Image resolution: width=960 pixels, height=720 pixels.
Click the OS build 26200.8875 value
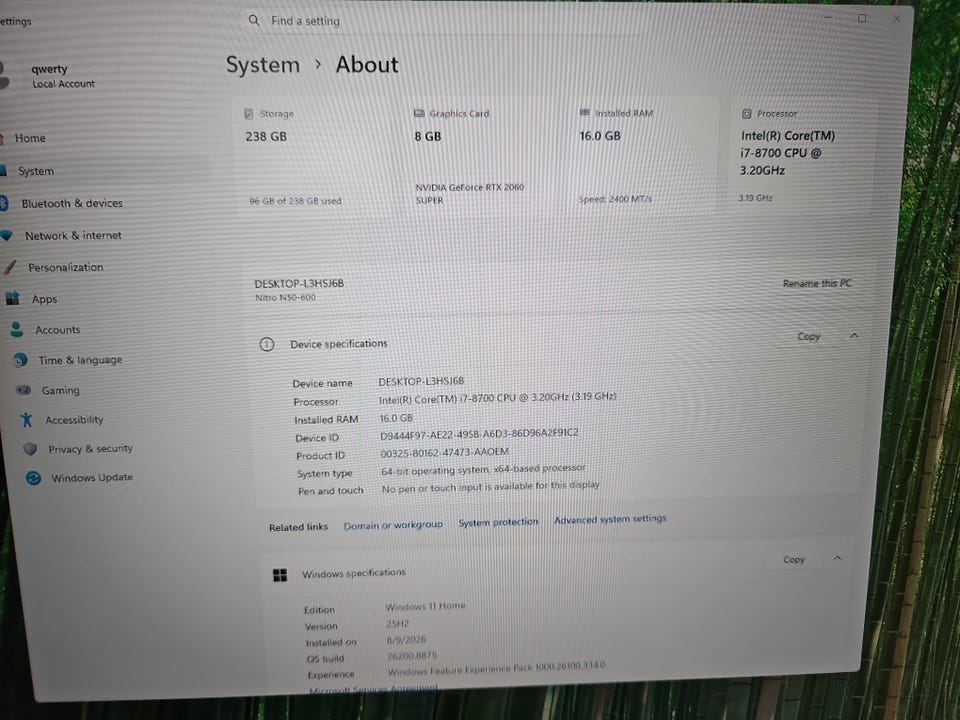pyautogui.click(x=412, y=655)
